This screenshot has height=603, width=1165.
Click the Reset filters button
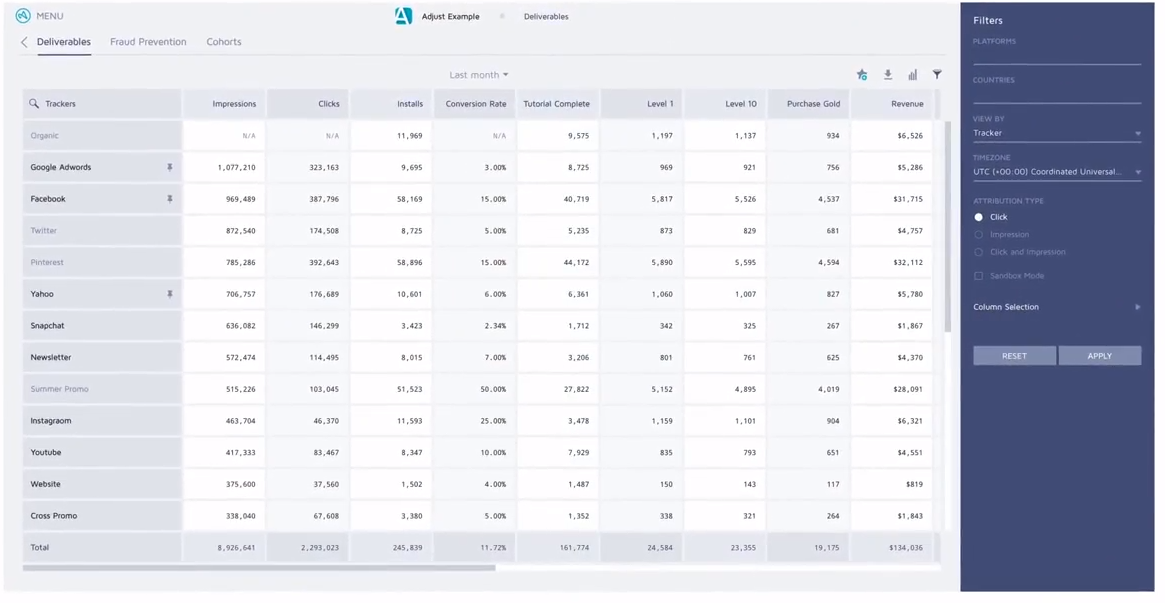(x=1014, y=356)
